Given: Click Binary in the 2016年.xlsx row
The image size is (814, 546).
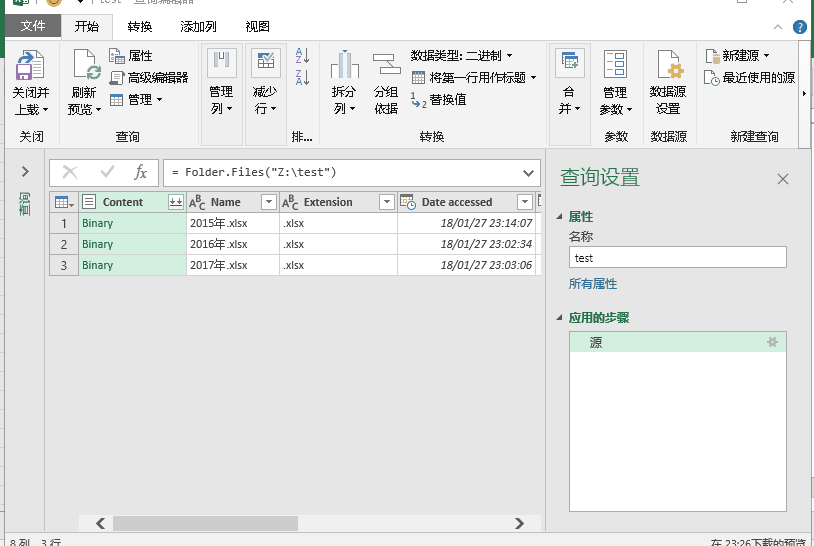Looking at the screenshot, I should 98,244.
